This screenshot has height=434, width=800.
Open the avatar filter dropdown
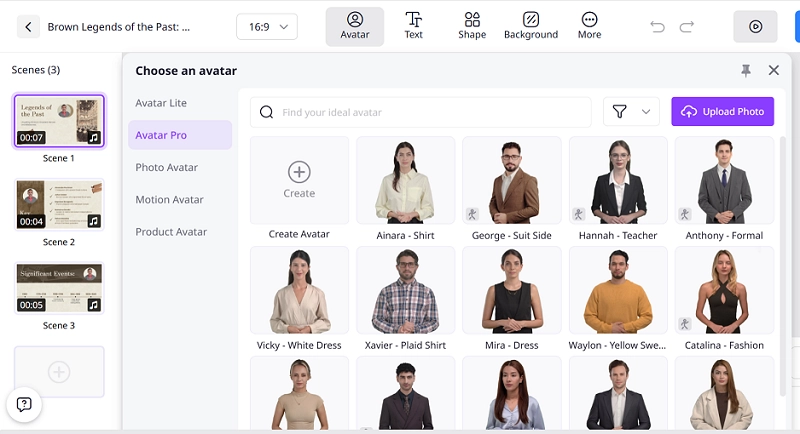pyautogui.click(x=631, y=112)
